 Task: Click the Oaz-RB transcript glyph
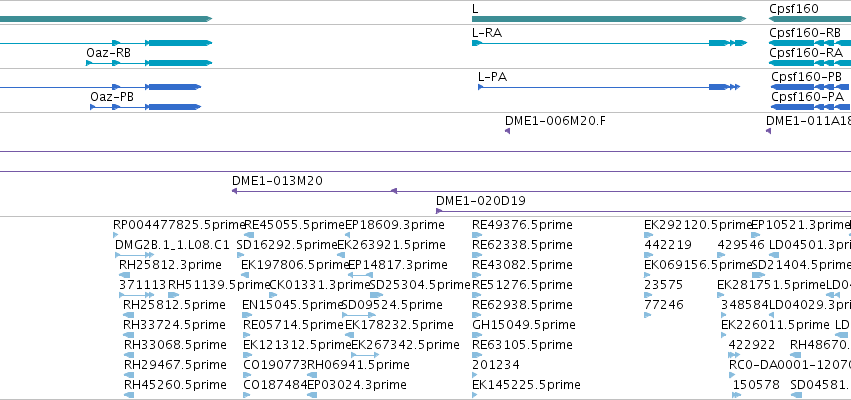pos(149,63)
